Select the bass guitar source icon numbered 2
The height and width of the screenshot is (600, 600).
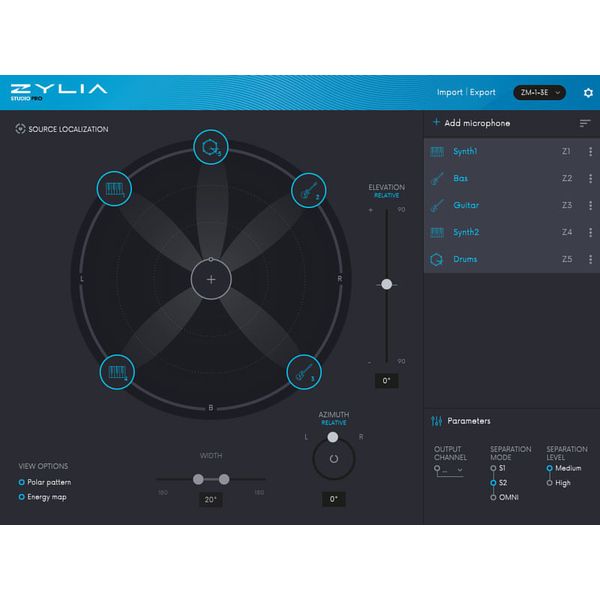[x=308, y=191]
